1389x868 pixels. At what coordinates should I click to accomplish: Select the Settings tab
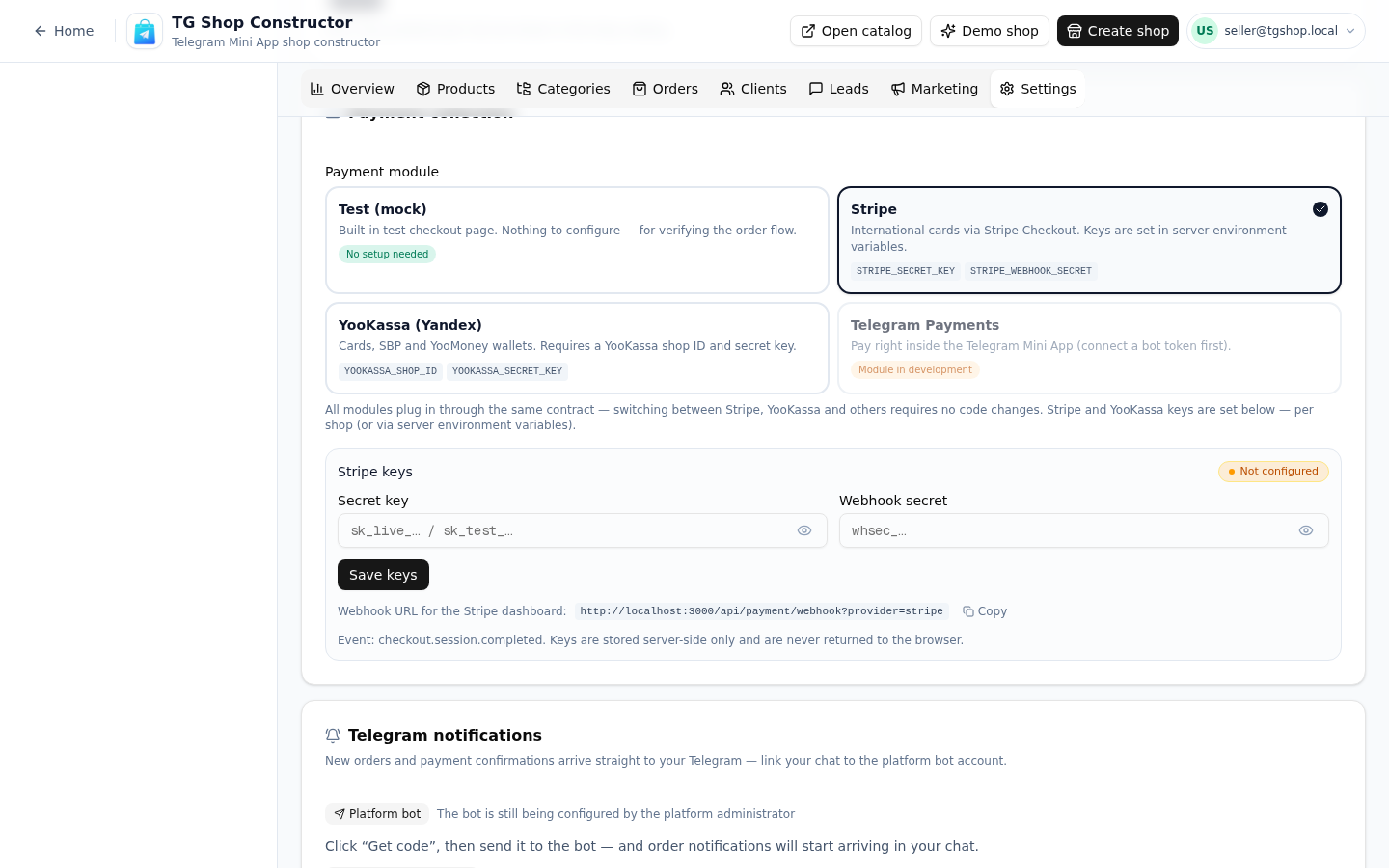coord(1038,89)
